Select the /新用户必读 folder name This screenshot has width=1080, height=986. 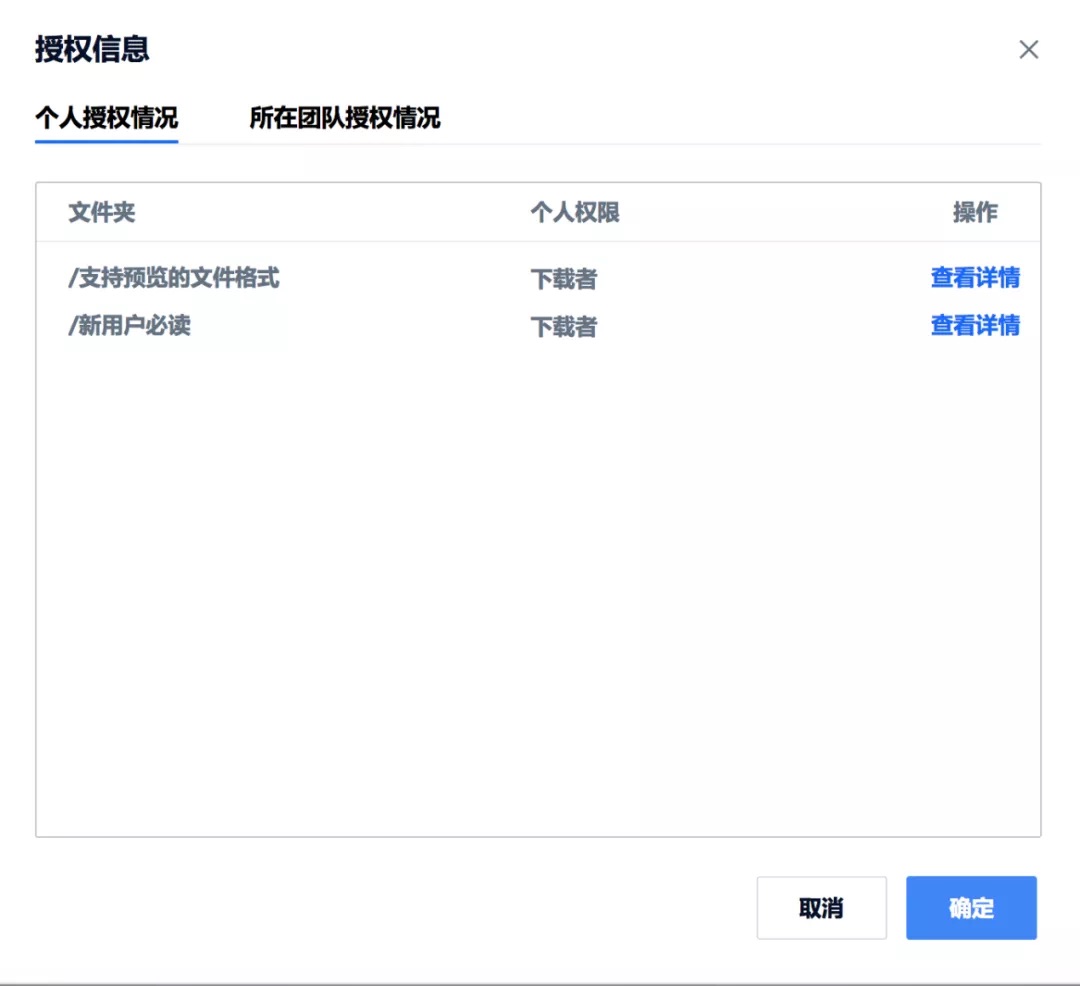[129, 325]
